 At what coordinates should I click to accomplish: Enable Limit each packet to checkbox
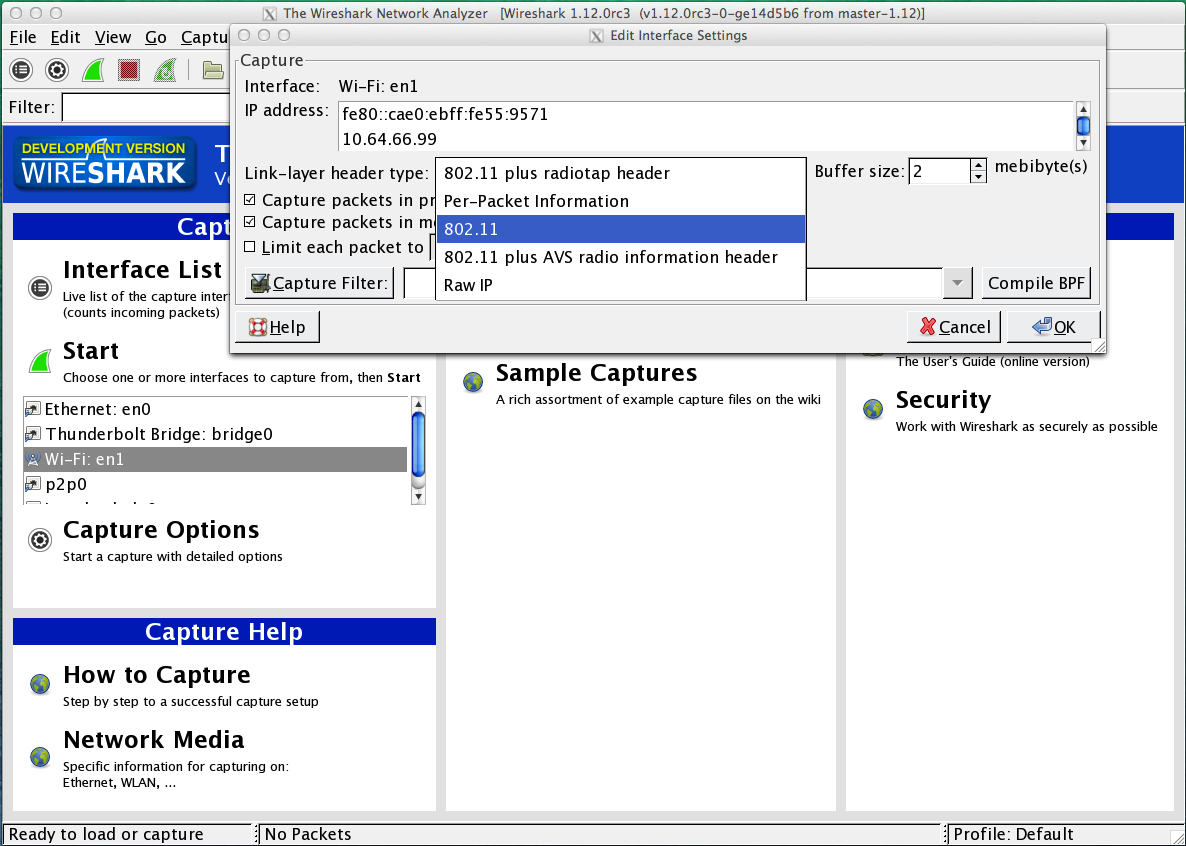pos(250,247)
